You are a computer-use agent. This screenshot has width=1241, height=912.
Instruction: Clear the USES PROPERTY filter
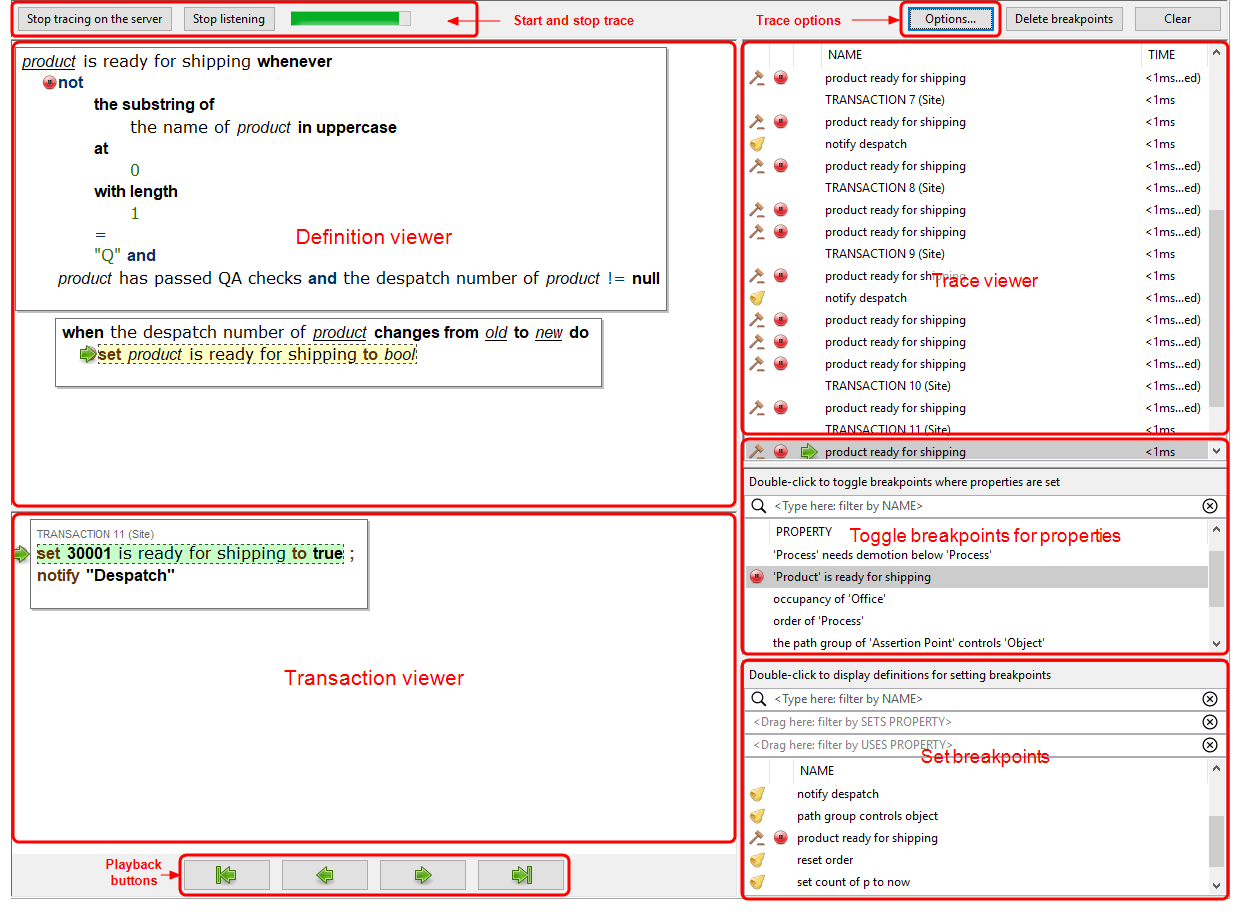[x=1210, y=745]
